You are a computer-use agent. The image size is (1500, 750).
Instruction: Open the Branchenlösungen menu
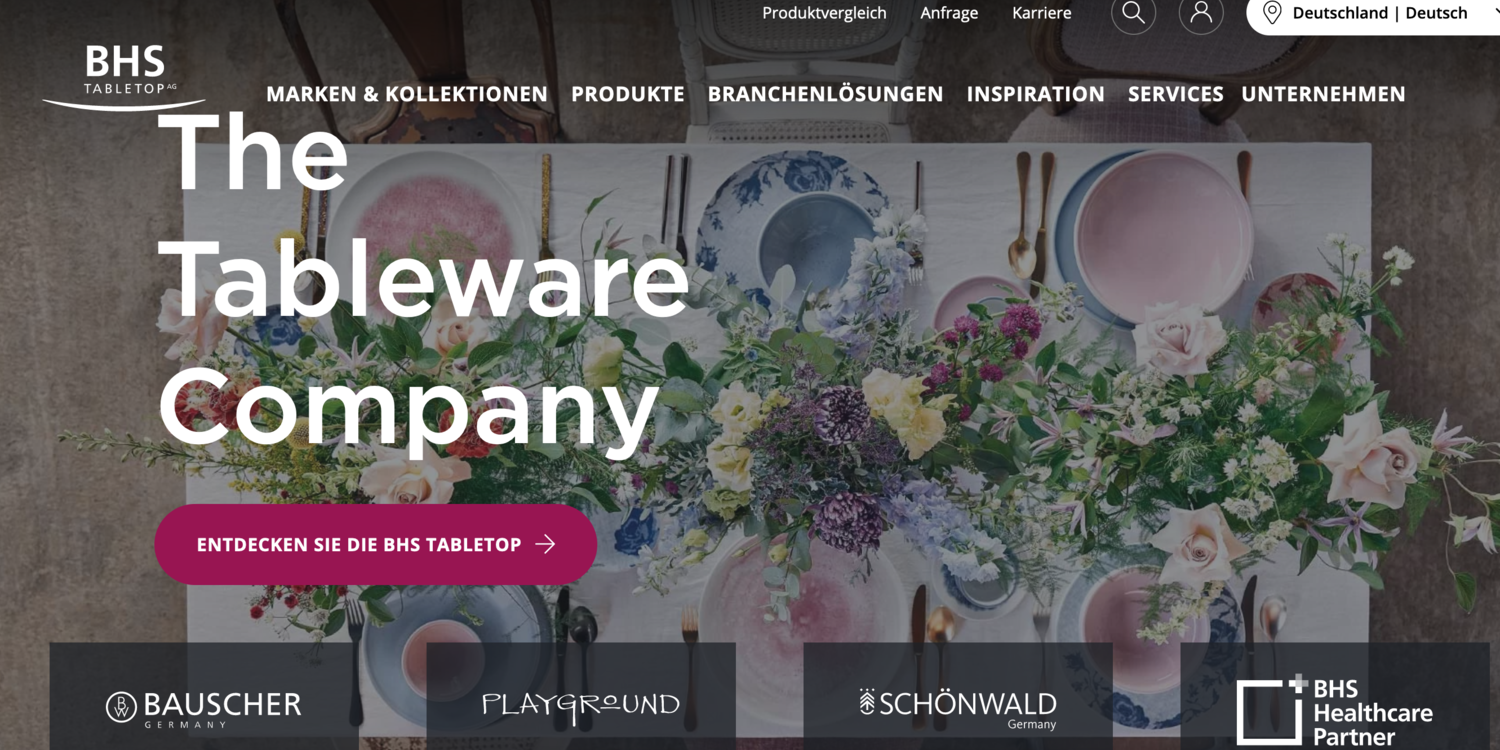tap(826, 94)
